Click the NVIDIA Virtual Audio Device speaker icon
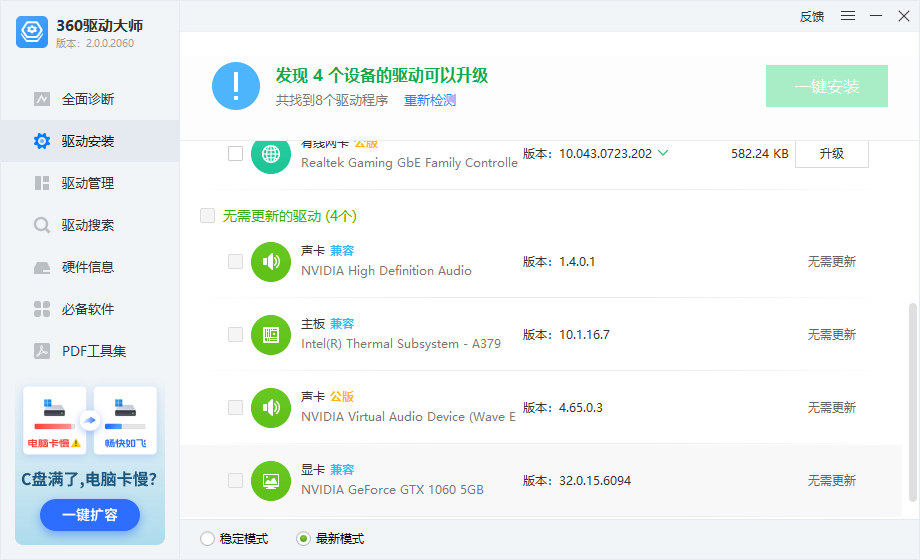 pos(270,407)
